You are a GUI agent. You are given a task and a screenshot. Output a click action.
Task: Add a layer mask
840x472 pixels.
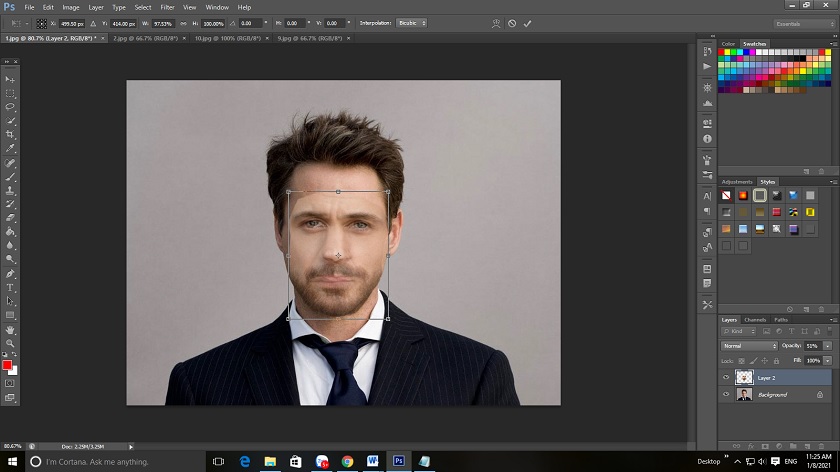[x=765, y=446]
